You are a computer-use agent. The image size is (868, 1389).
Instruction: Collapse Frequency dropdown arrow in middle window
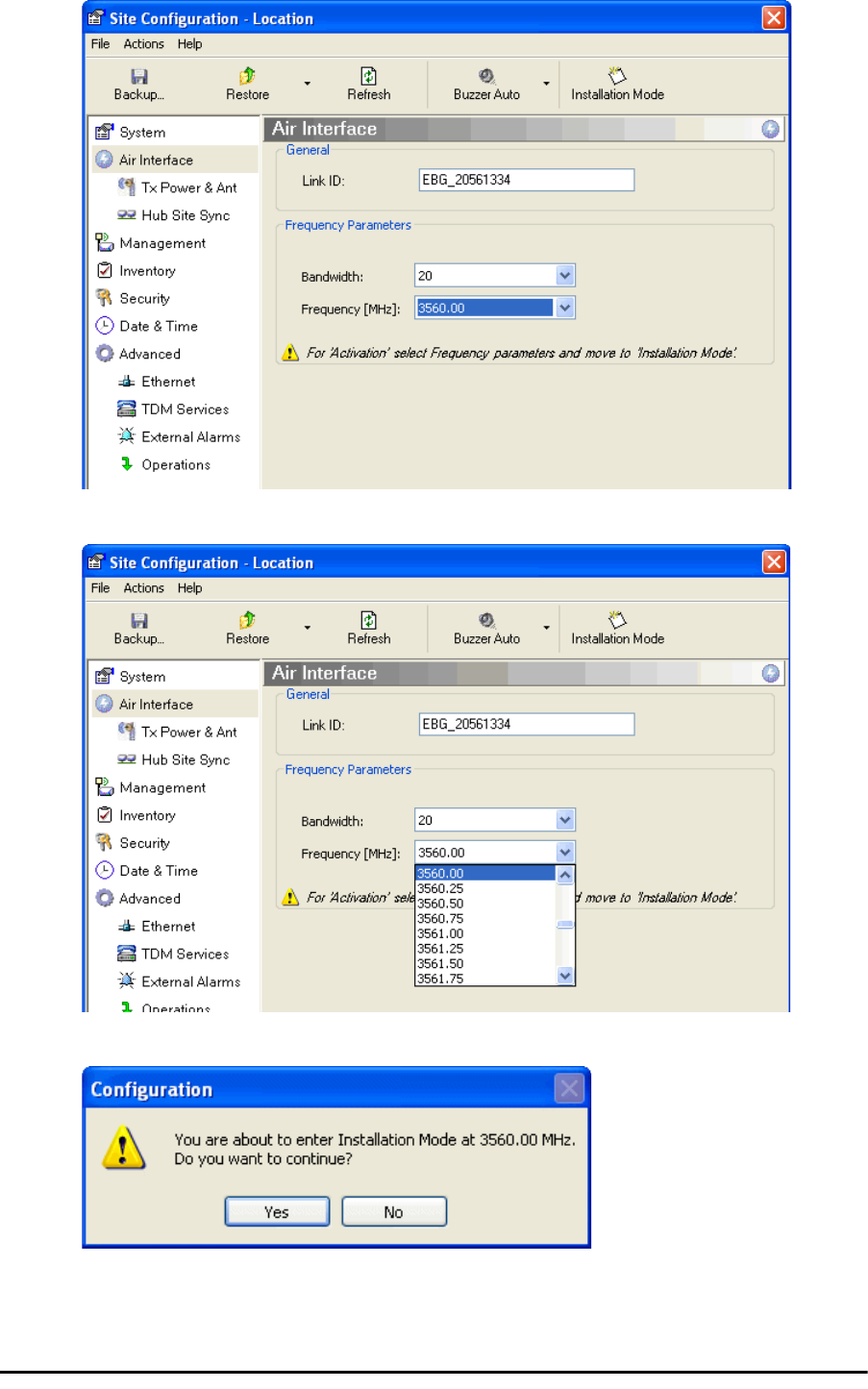pyautogui.click(x=565, y=853)
